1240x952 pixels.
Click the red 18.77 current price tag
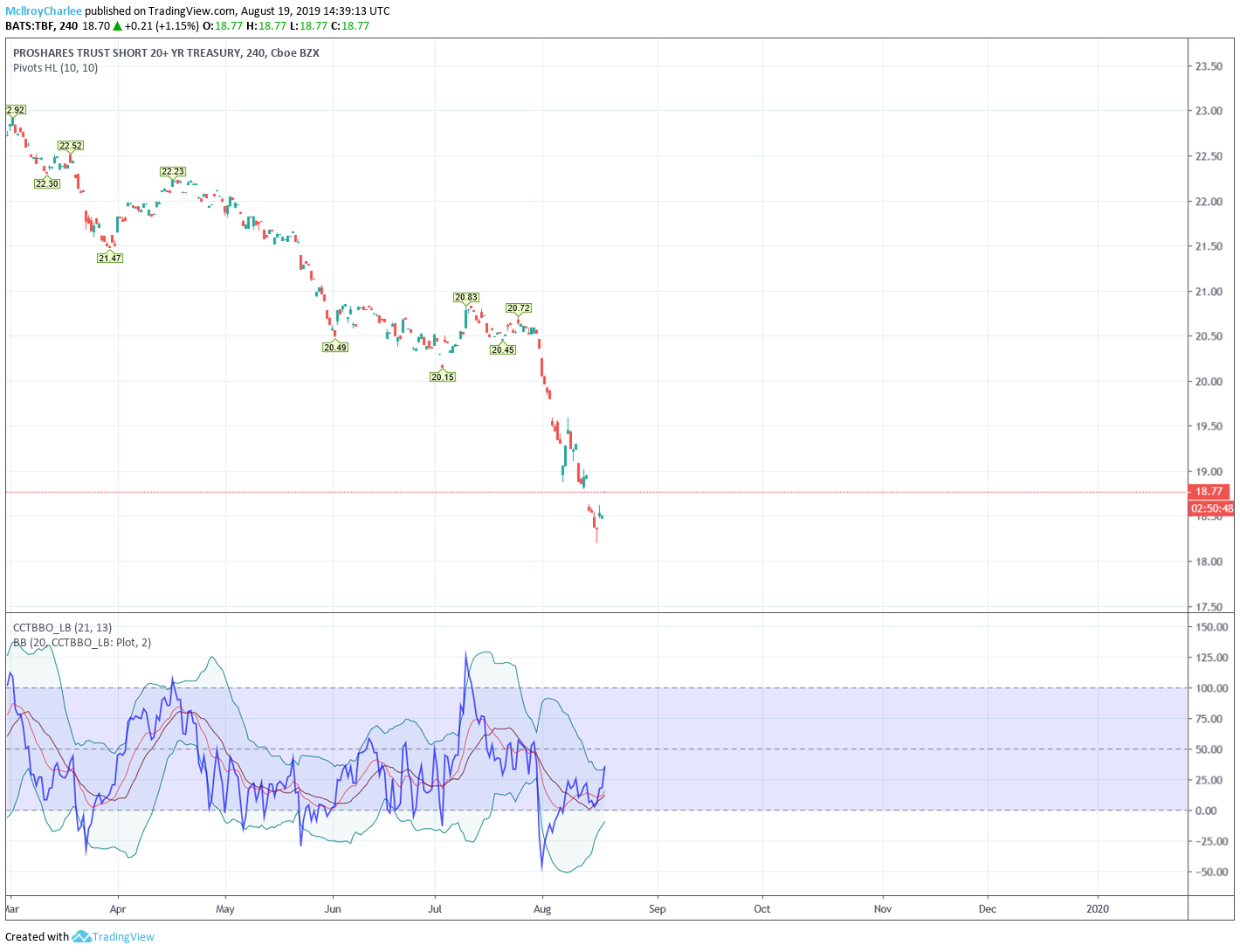click(1209, 492)
